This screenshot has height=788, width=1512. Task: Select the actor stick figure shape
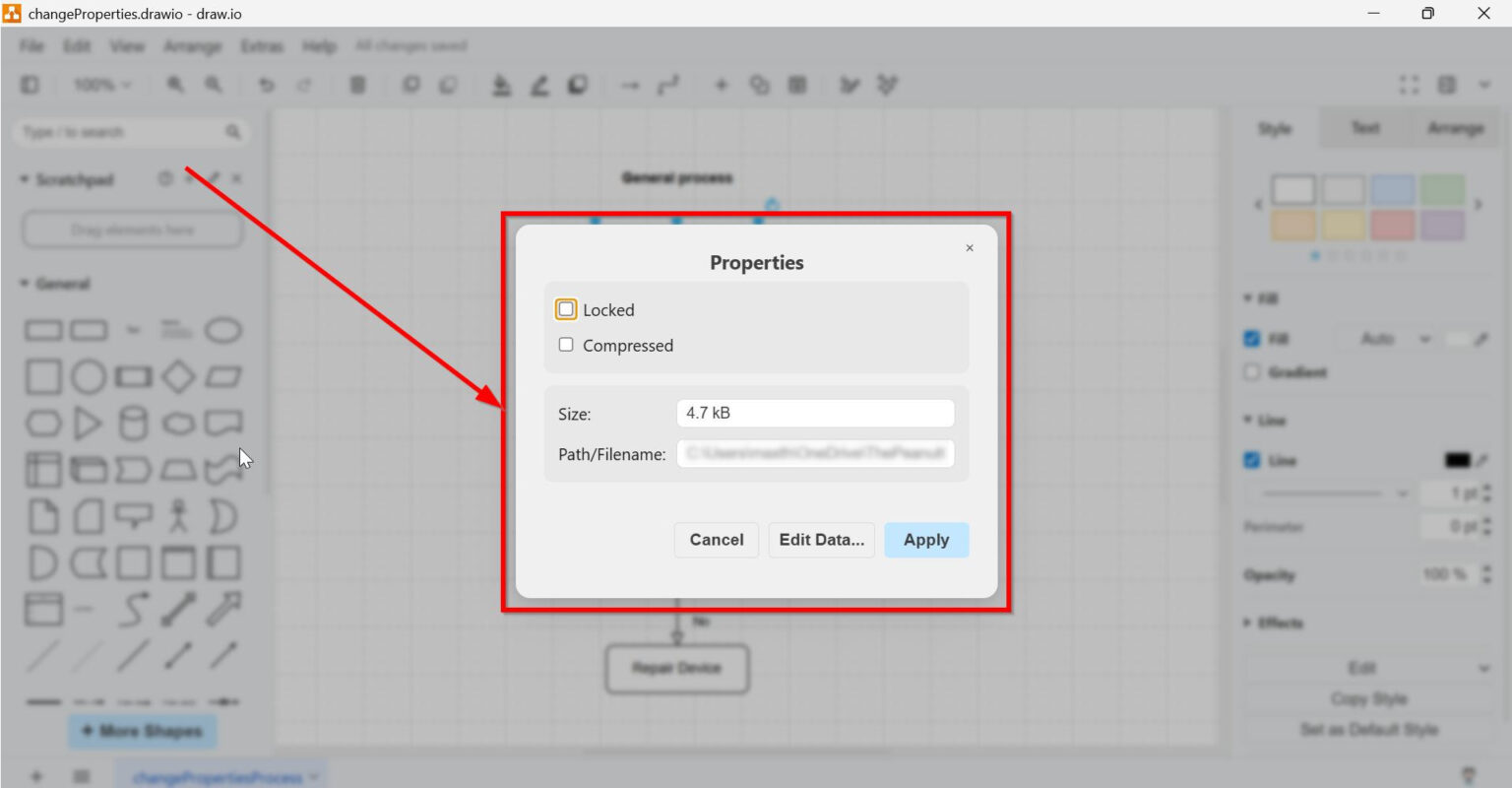tap(178, 516)
